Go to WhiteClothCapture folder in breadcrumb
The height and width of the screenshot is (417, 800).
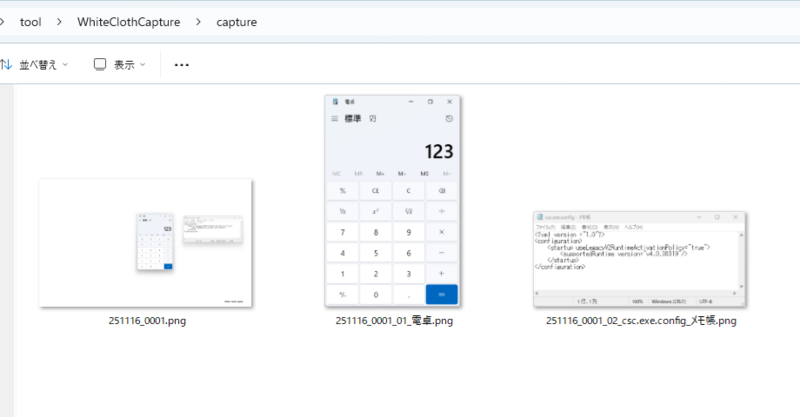click(129, 22)
